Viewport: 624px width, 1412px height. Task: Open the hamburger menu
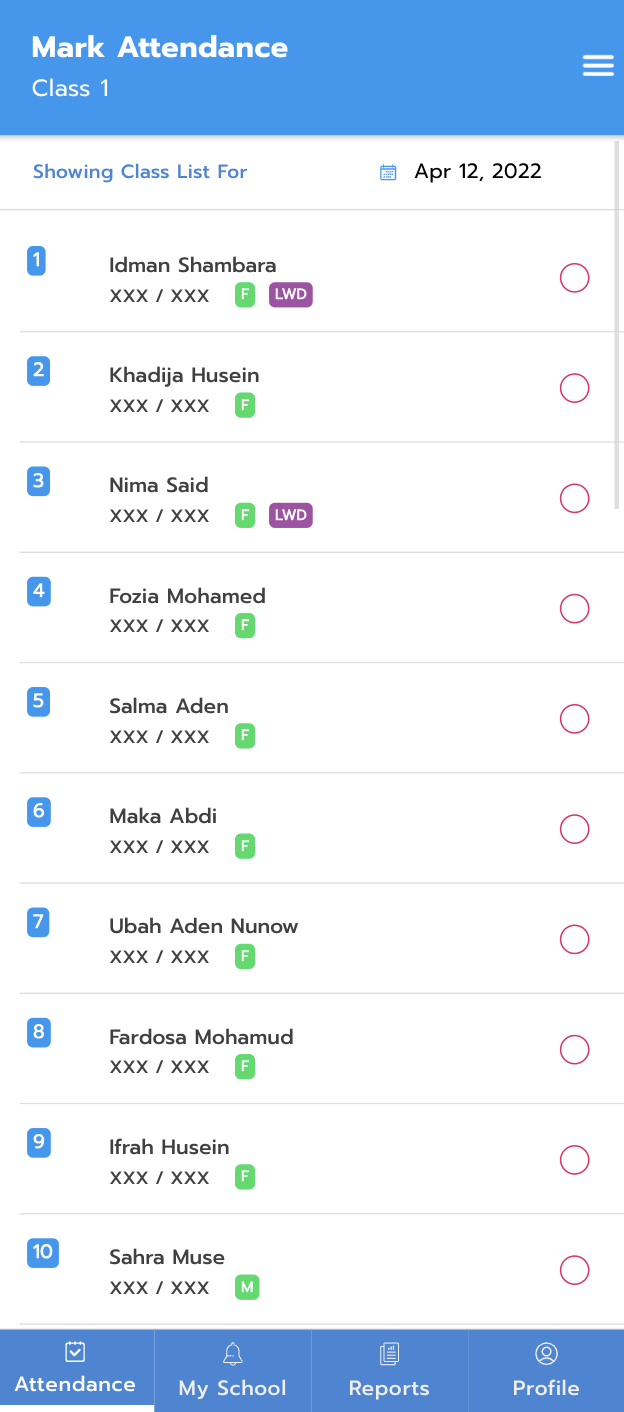pos(598,66)
